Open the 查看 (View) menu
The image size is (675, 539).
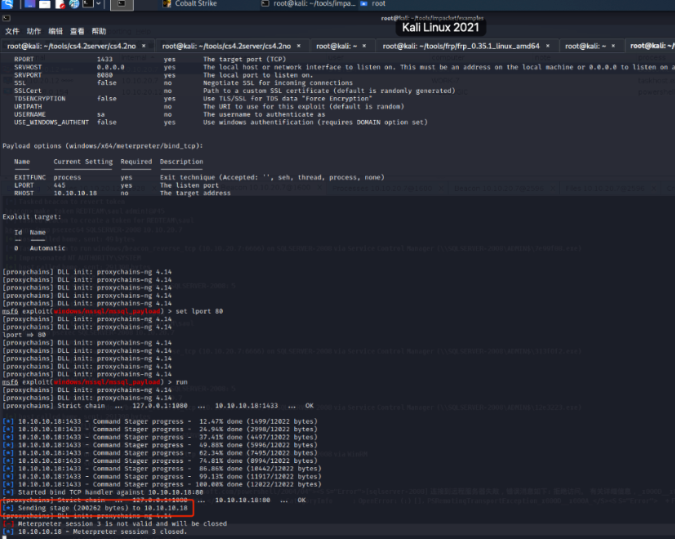coord(77,31)
